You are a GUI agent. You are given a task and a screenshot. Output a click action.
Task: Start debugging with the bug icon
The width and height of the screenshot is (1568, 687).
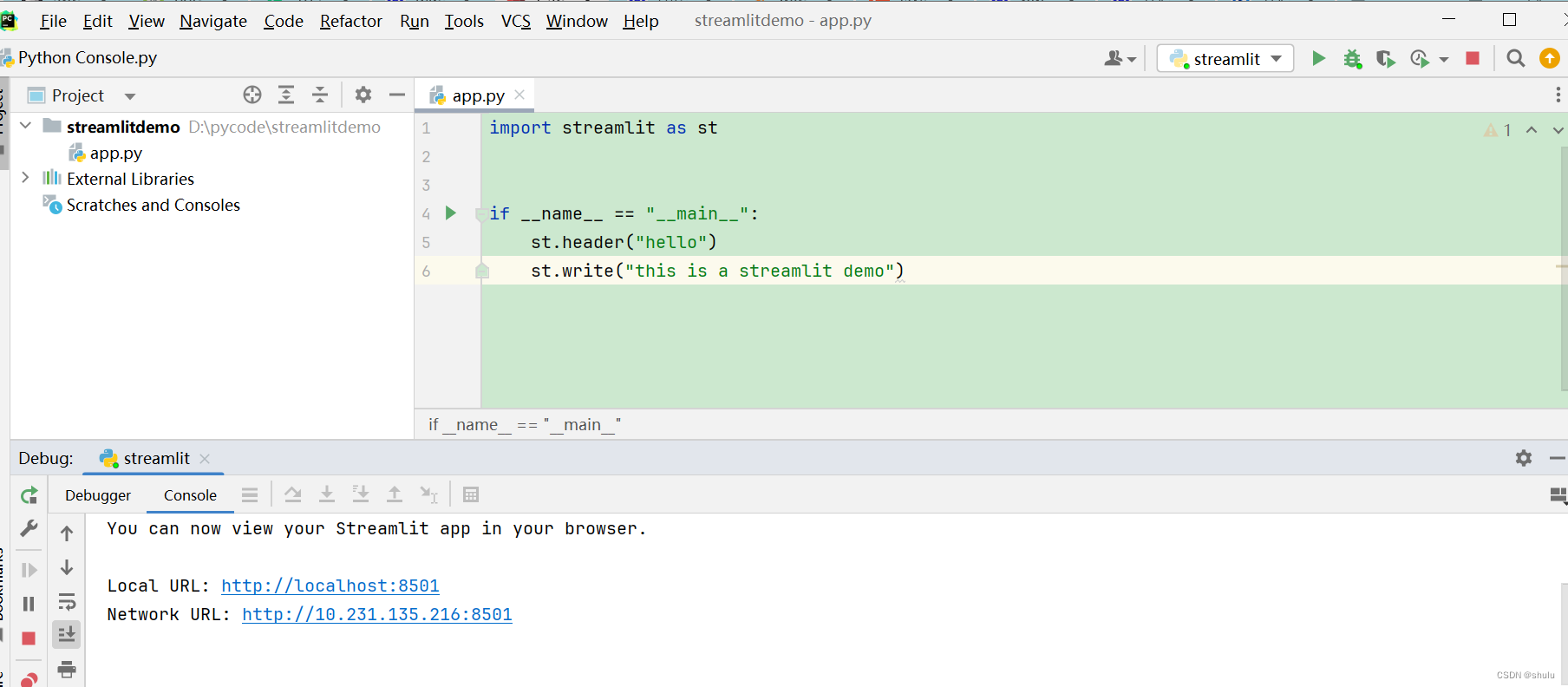(1352, 59)
